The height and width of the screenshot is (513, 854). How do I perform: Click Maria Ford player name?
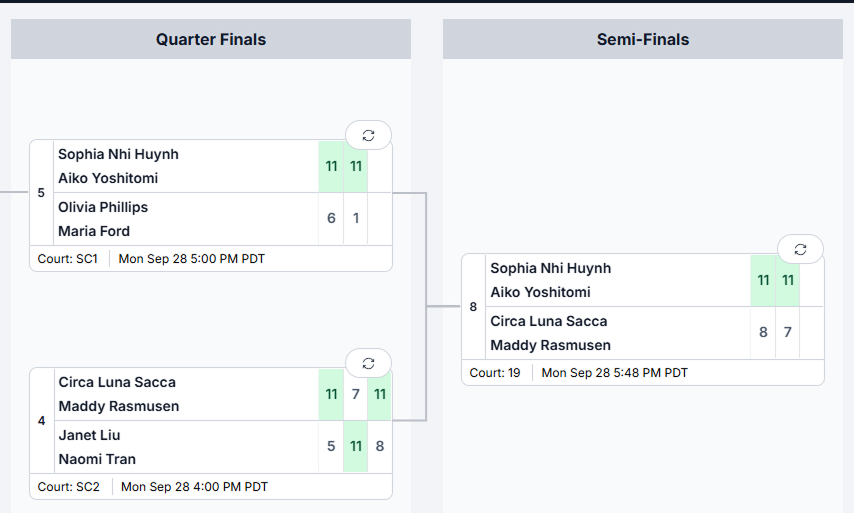coord(94,231)
